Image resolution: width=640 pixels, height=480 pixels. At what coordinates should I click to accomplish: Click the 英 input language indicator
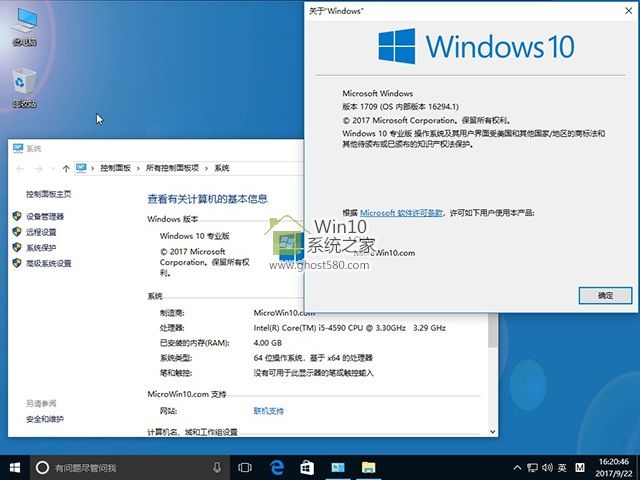click(562, 468)
